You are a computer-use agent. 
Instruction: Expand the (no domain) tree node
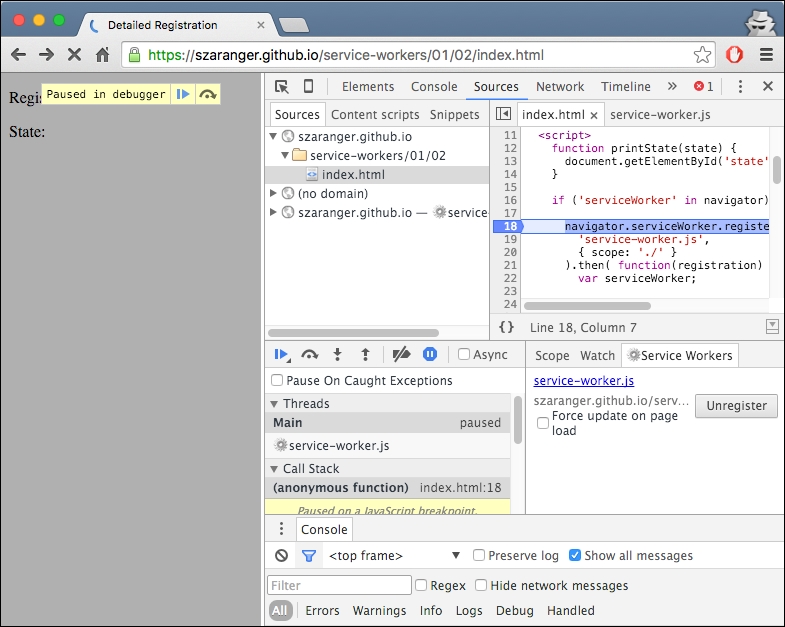click(x=275, y=193)
